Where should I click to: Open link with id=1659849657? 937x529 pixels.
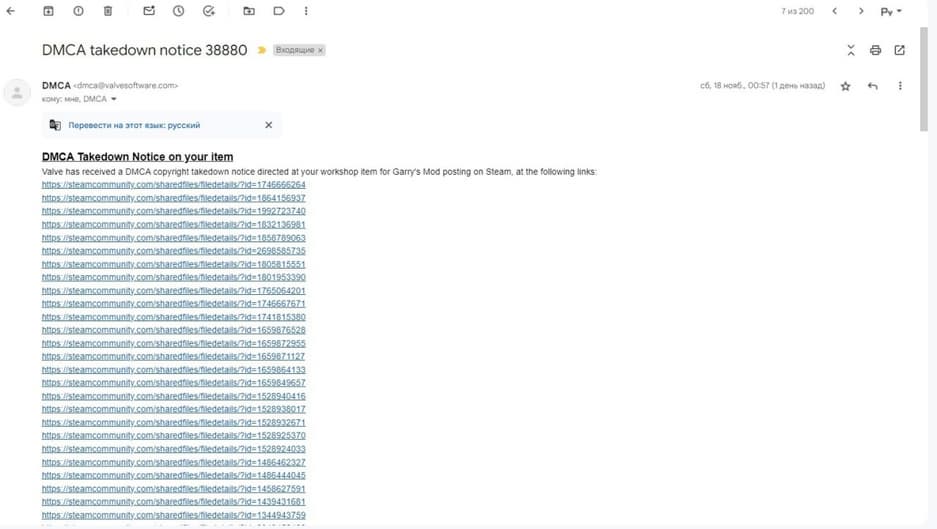coord(173,383)
